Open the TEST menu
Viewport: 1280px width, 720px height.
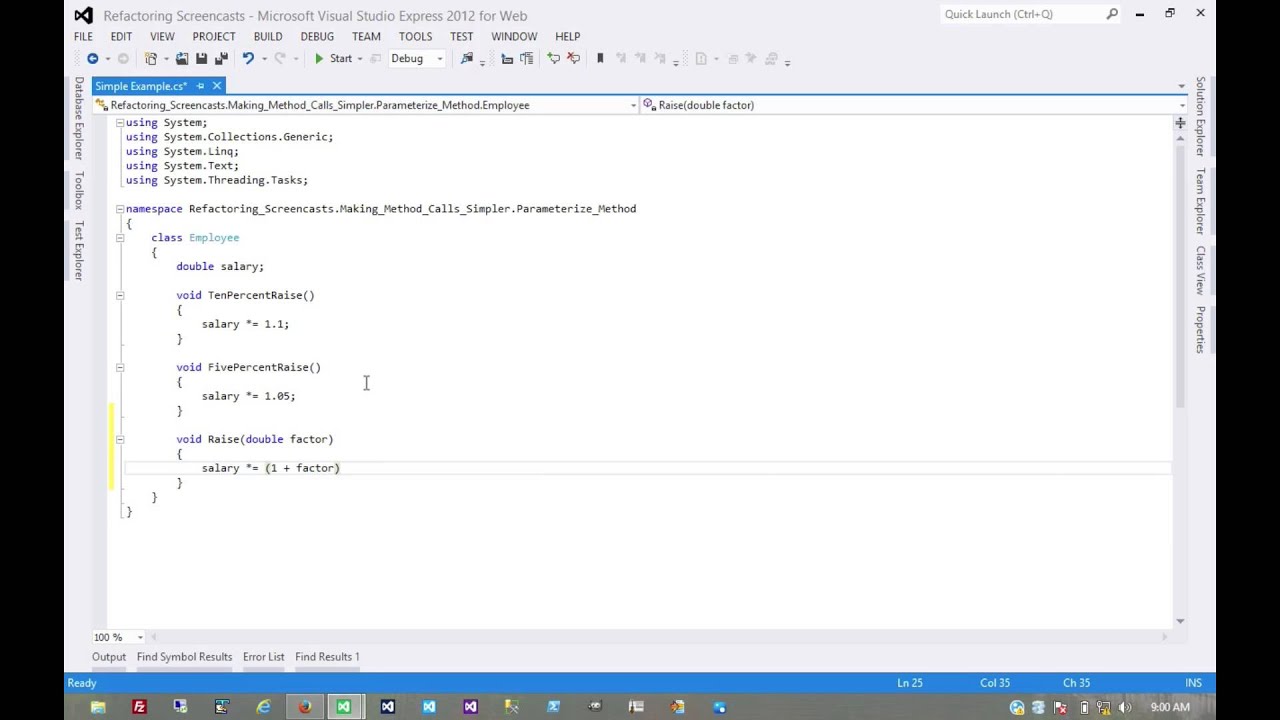click(x=462, y=36)
